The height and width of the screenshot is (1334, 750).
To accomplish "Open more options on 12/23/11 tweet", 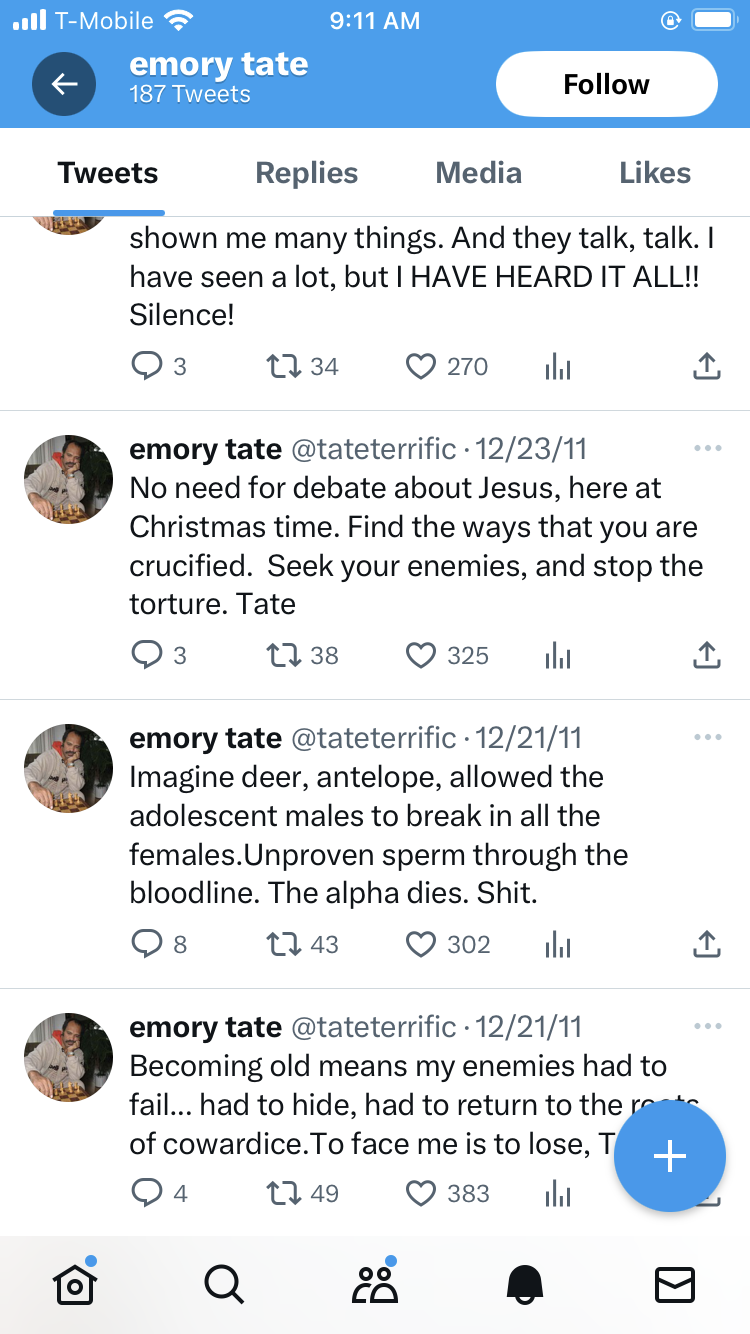I will pyautogui.click(x=707, y=449).
